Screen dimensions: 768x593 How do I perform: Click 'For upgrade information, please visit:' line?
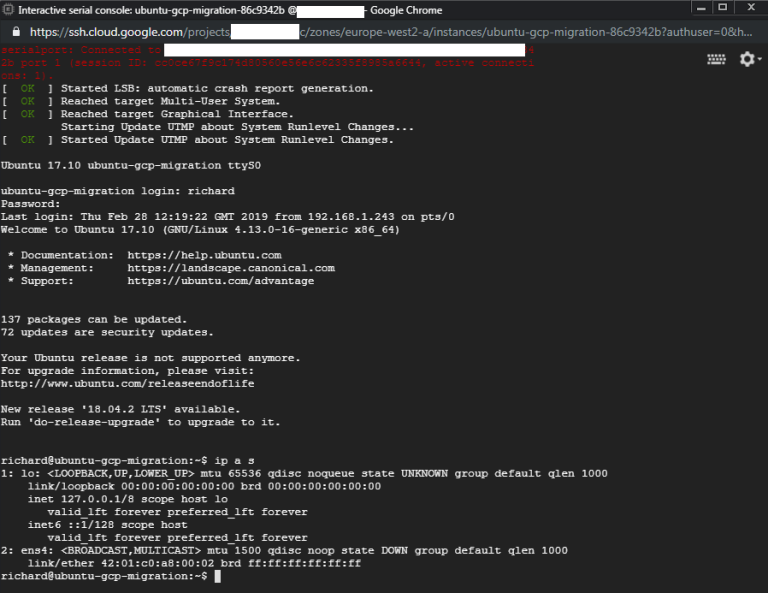coord(127,371)
